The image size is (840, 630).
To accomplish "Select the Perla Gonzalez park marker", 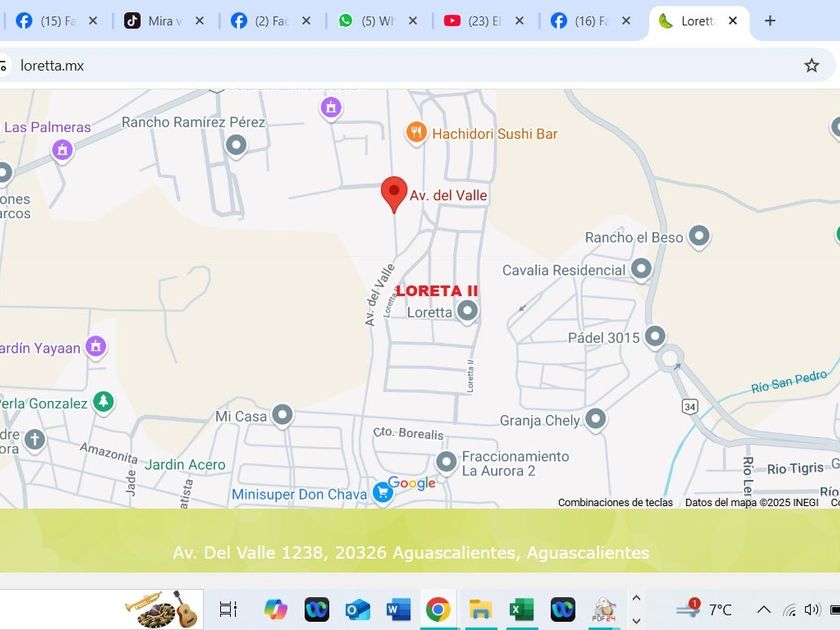I will (103, 402).
